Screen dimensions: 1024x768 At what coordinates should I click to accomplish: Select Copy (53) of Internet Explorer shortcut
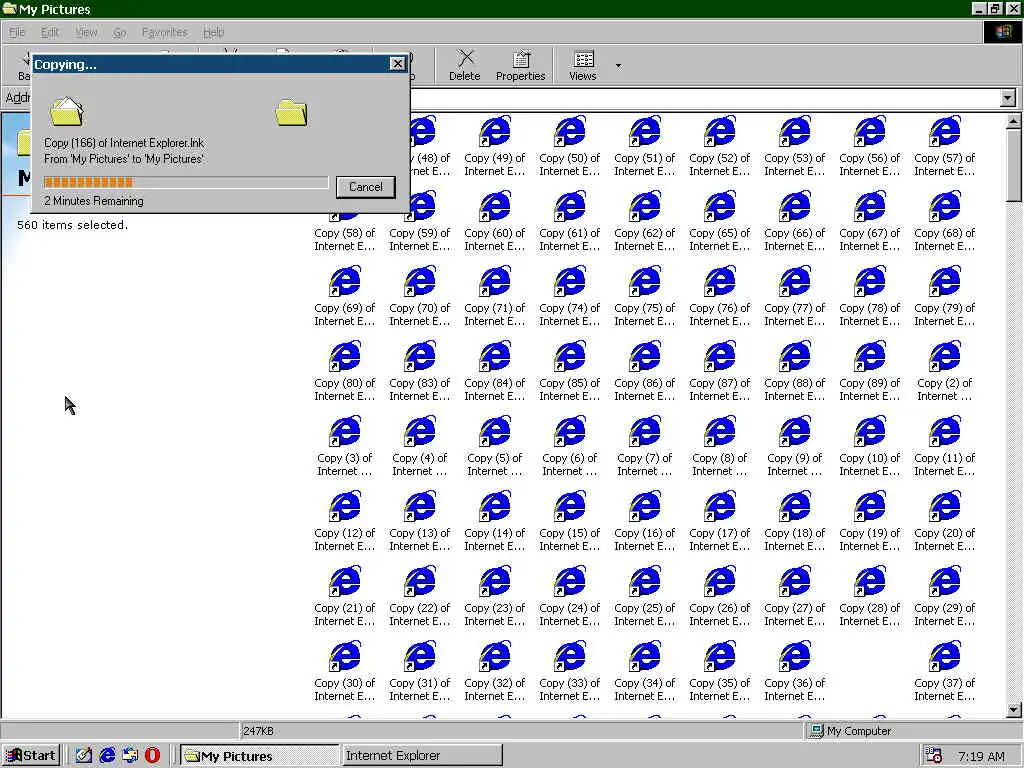tap(795, 146)
